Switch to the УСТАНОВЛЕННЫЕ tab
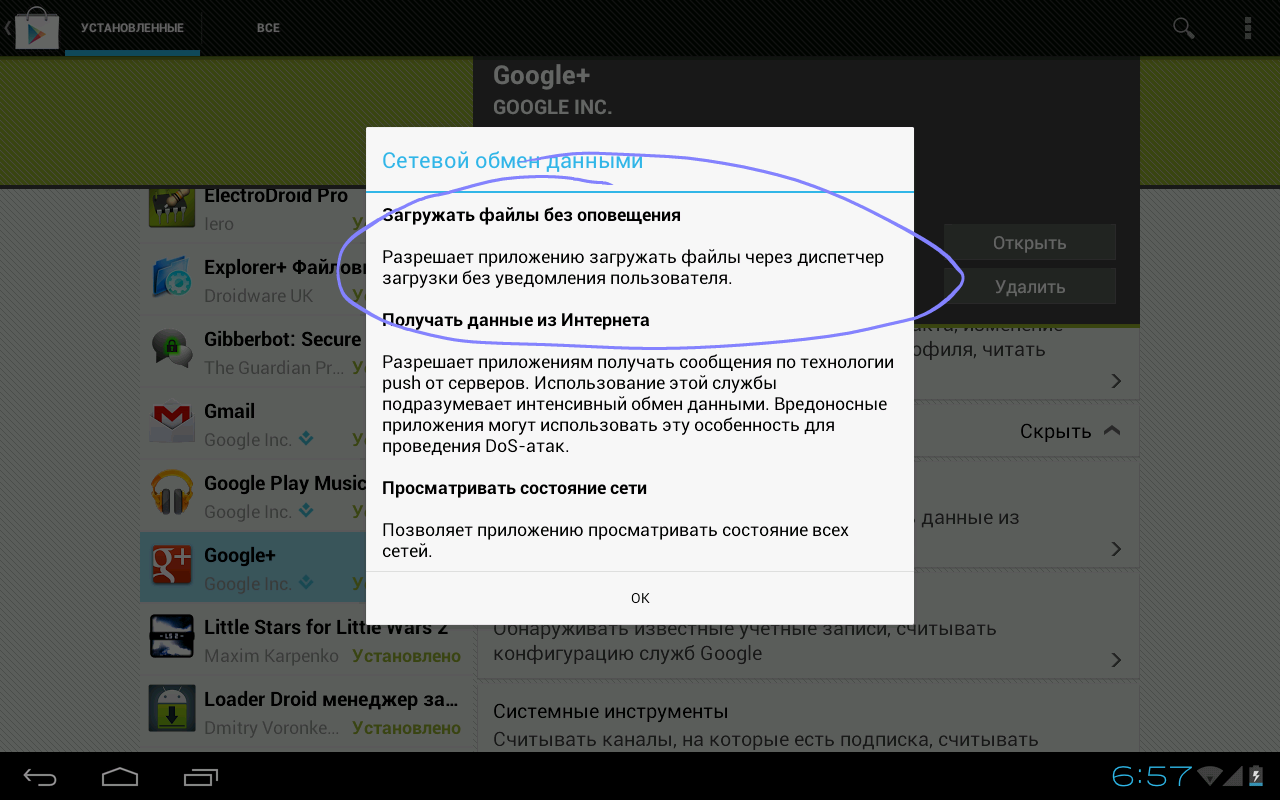Image resolution: width=1280 pixels, height=800 pixels. pos(132,28)
